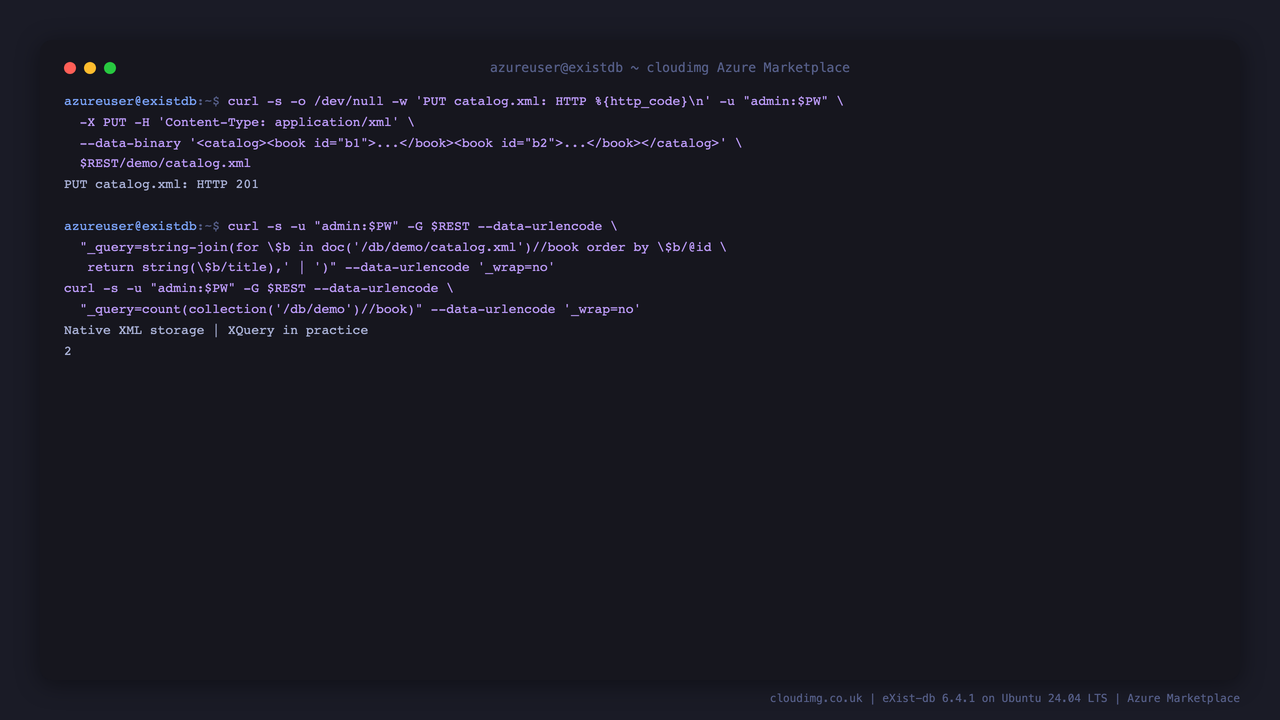Click the first 'azureuser@existdb' prompt before 'curl -s -o'
Viewport: 1280px width, 720px height.
pos(130,101)
